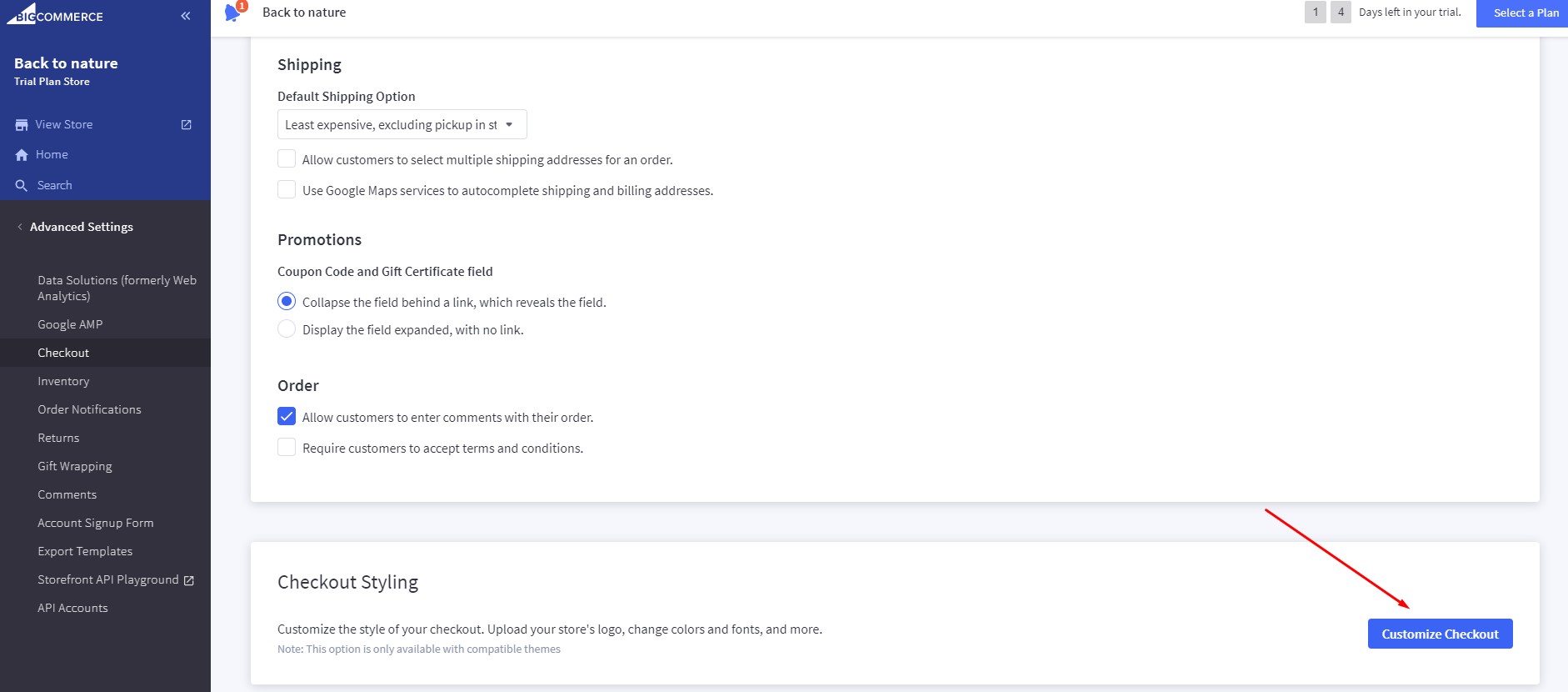The image size is (1568, 692).
Task: Select display coupon field expanded option
Action: pyautogui.click(x=287, y=329)
